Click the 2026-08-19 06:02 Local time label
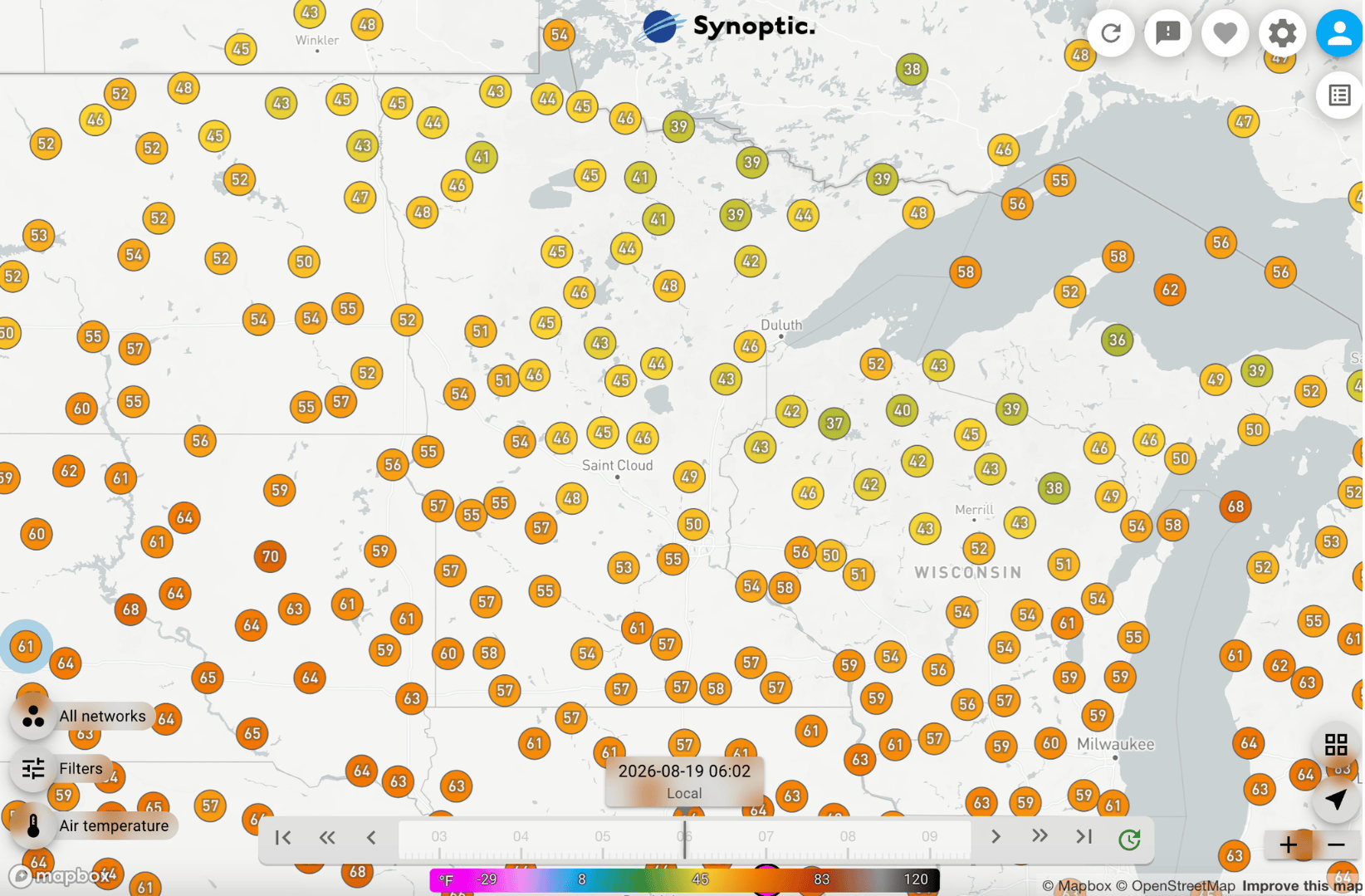This screenshot has width=1365, height=896. pyautogui.click(x=684, y=781)
